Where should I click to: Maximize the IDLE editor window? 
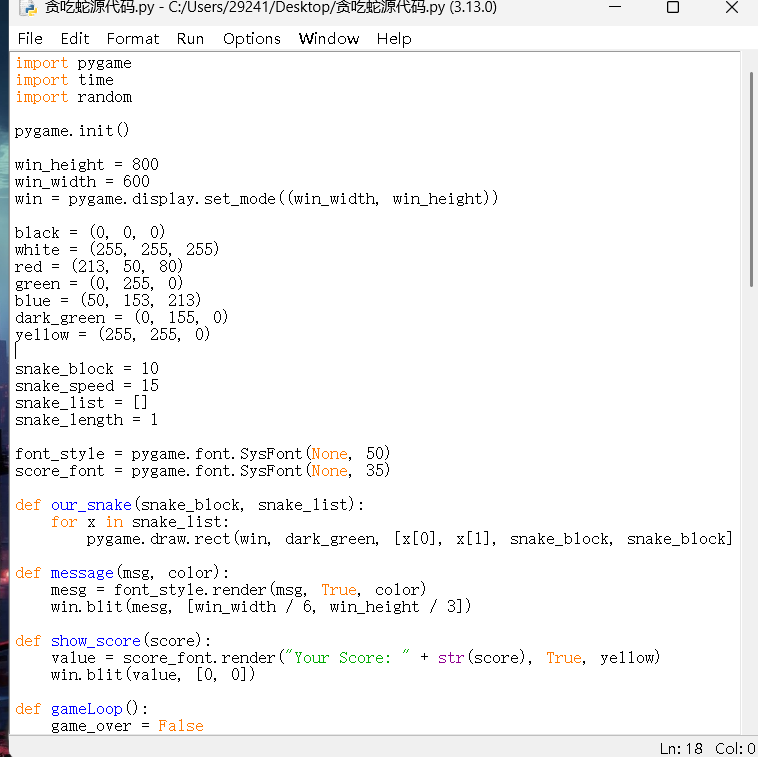[x=672, y=7]
